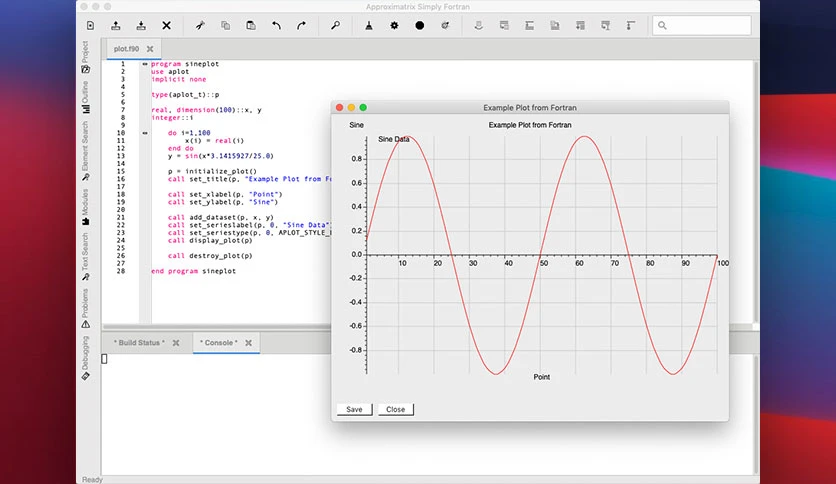Viewport: 836px width, 484px height.
Task: Click the green zoom dot of plot window
Action: 363,108
